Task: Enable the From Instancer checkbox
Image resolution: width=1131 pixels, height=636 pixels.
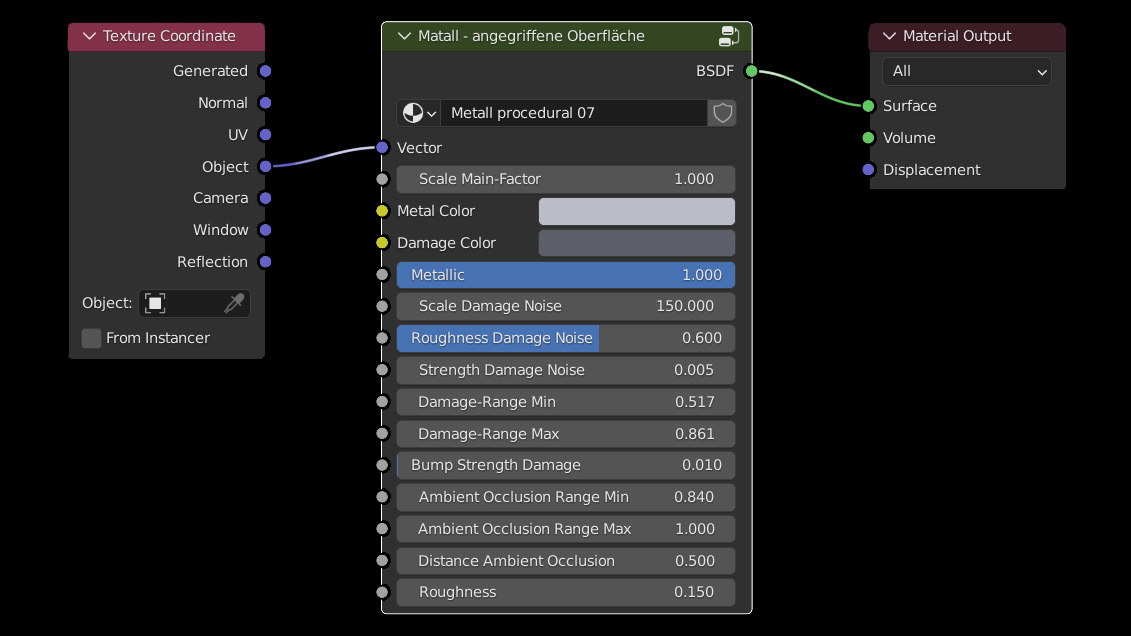Action: coord(92,338)
